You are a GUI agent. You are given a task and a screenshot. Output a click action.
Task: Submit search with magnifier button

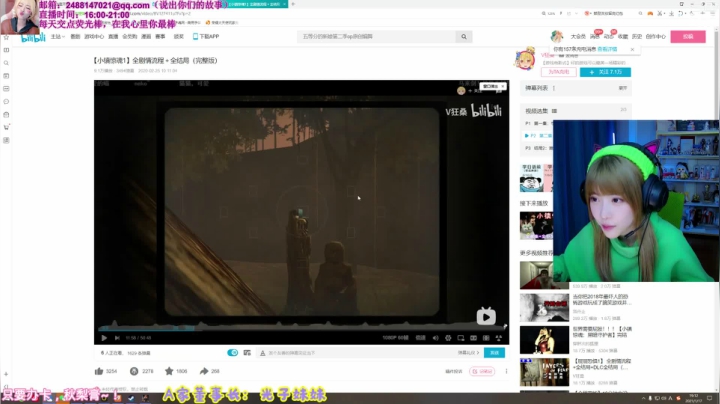(464, 36)
